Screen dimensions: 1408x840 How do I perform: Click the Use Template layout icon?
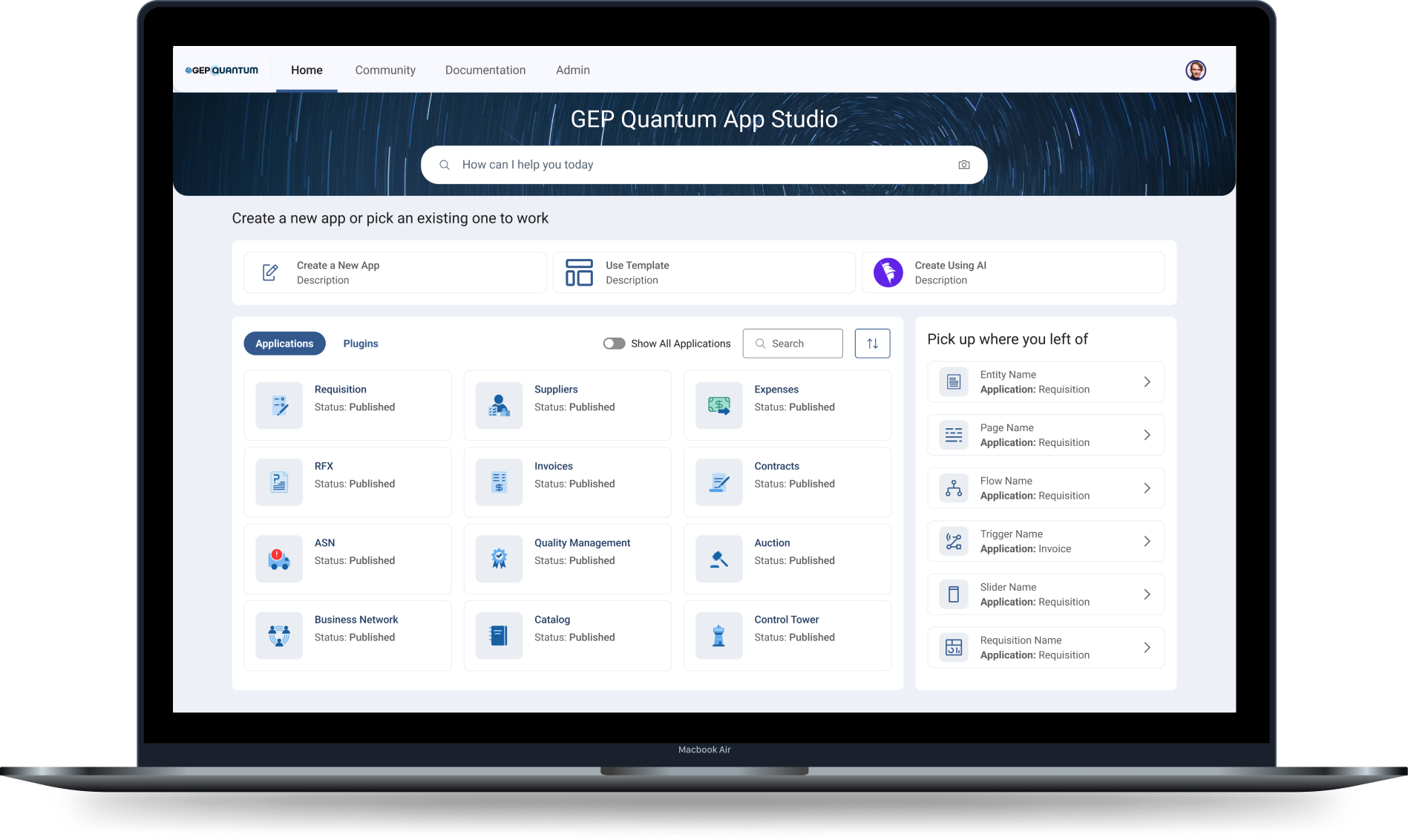[x=579, y=272]
